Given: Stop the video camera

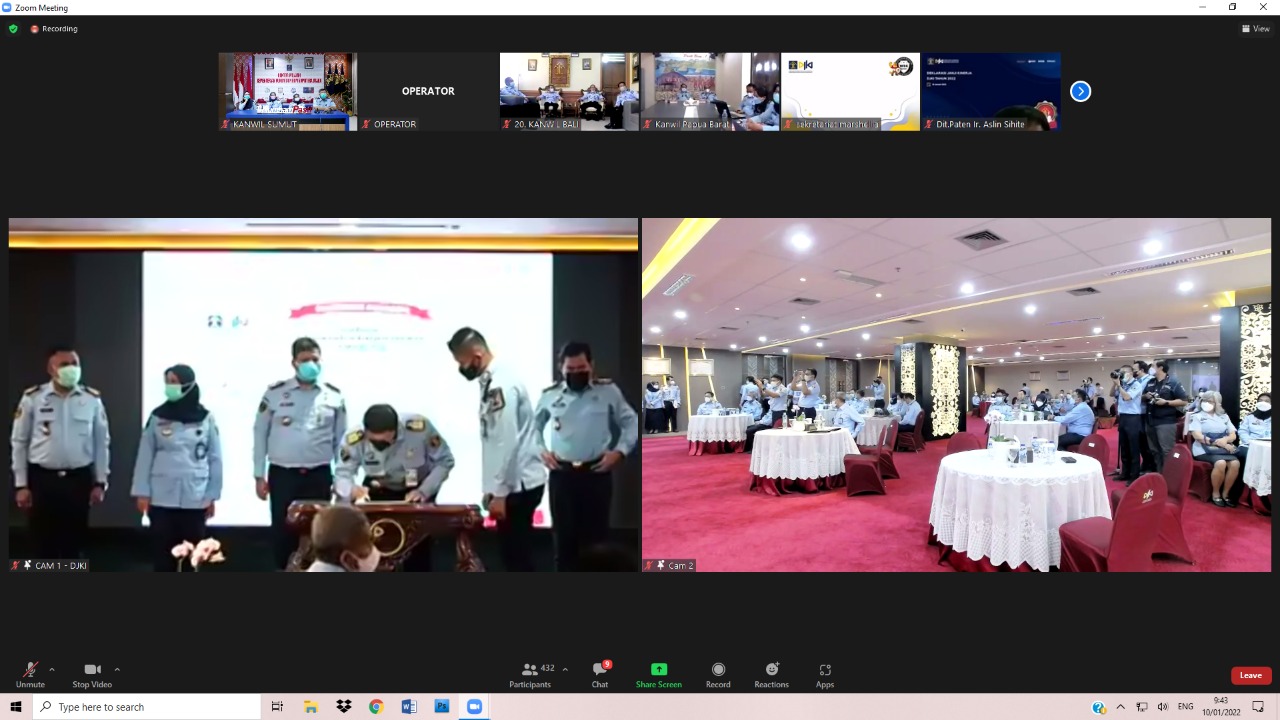Looking at the screenshot, I should [92, 674].
